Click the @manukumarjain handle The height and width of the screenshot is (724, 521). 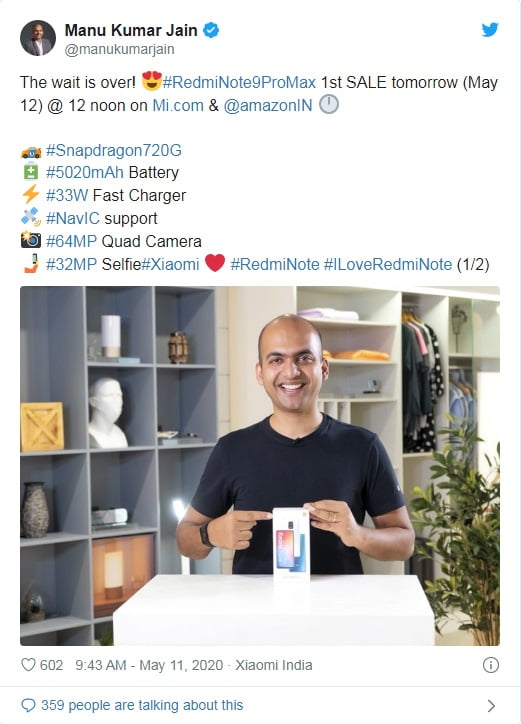[x=120, y=49]
